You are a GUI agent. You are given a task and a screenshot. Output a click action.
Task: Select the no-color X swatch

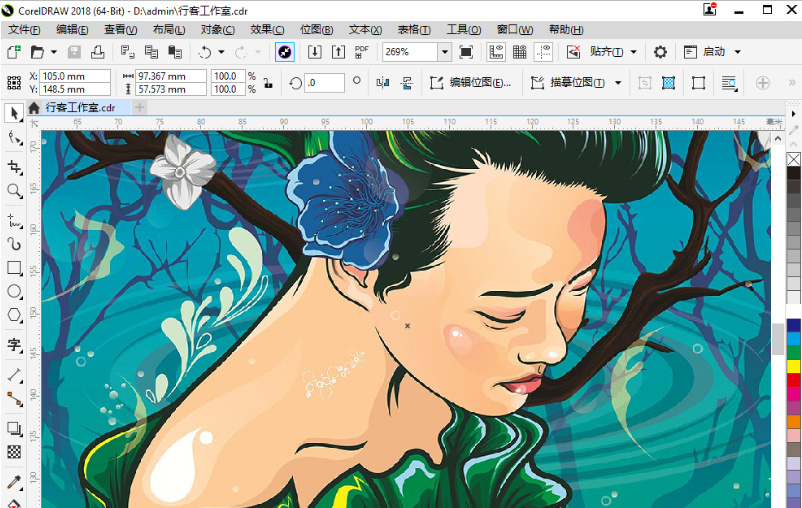[793, 160]
